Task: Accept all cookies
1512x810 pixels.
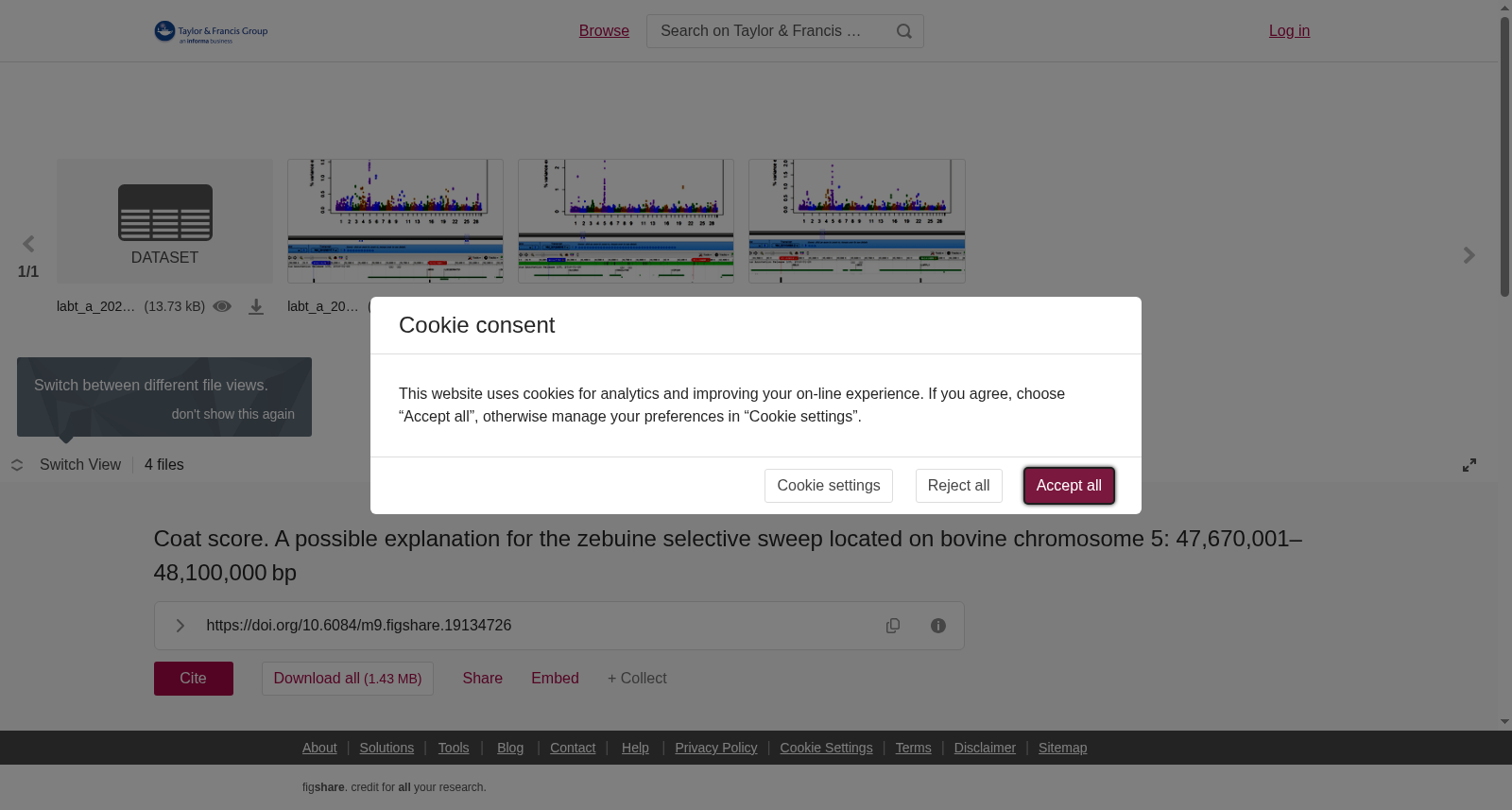Action: point(1069,486)
